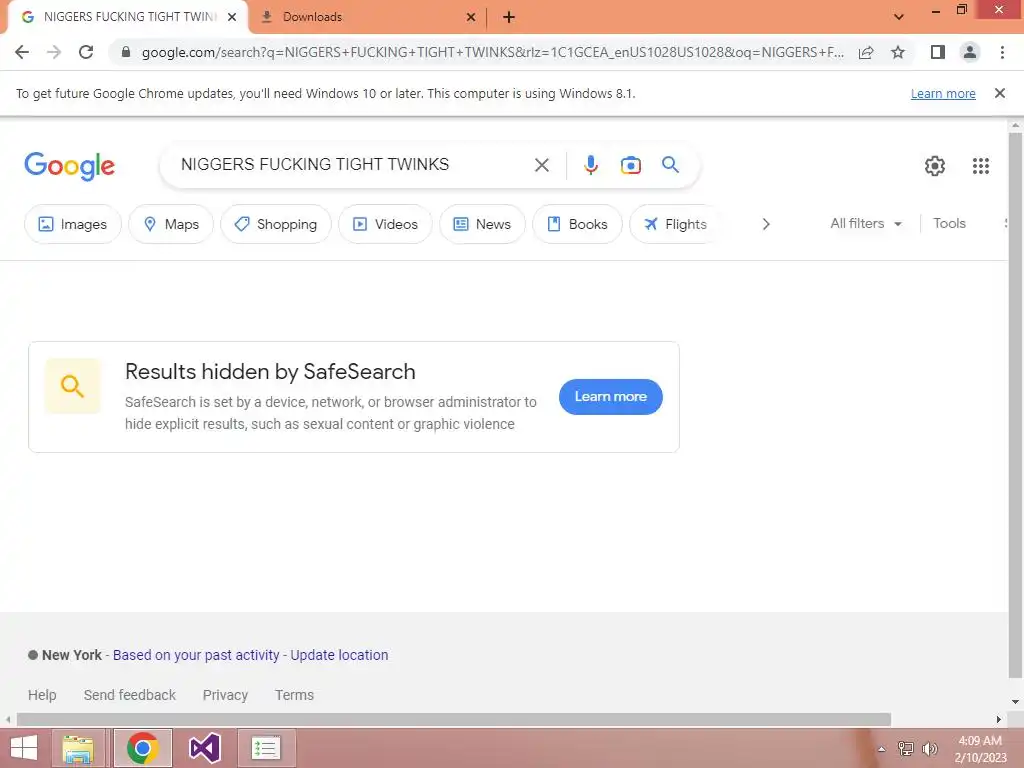Open the Google apps grid

980,166
